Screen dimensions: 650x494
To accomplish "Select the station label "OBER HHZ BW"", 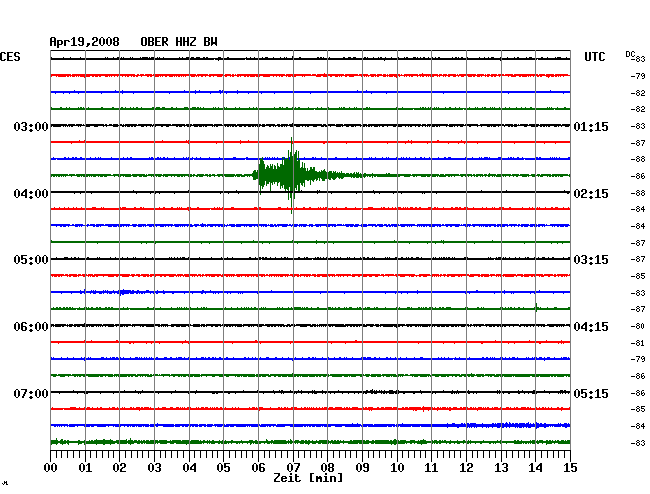I will coord(179,42).
